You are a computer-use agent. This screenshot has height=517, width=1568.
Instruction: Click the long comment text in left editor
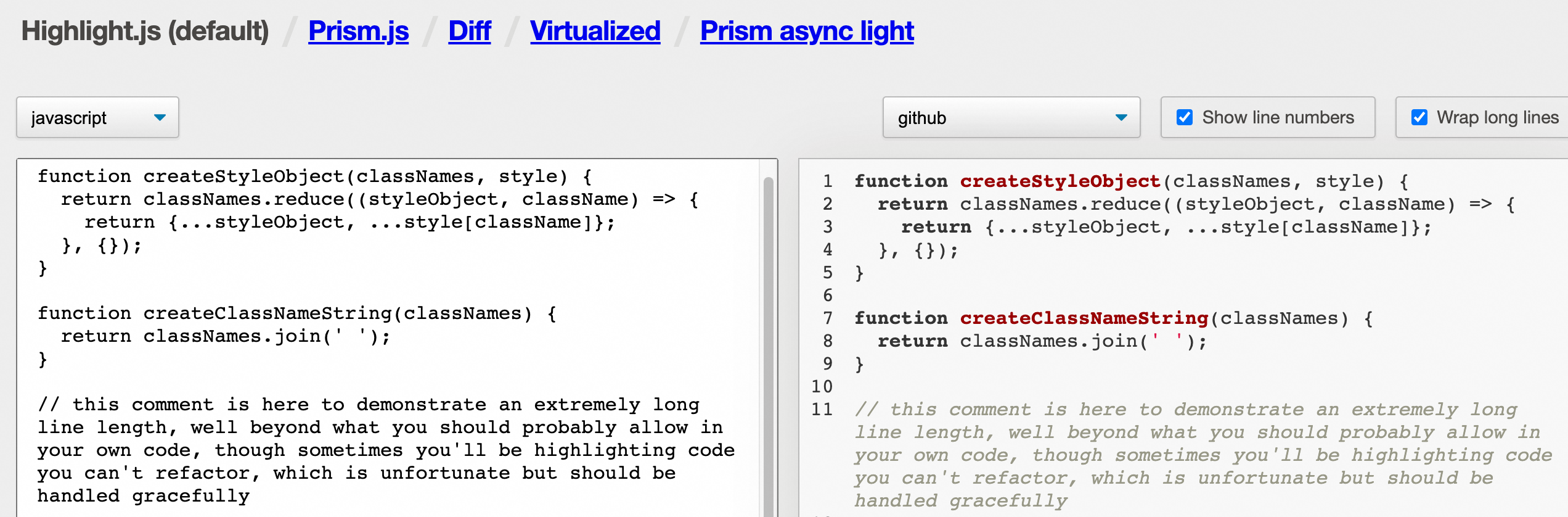tap(386, 450)
